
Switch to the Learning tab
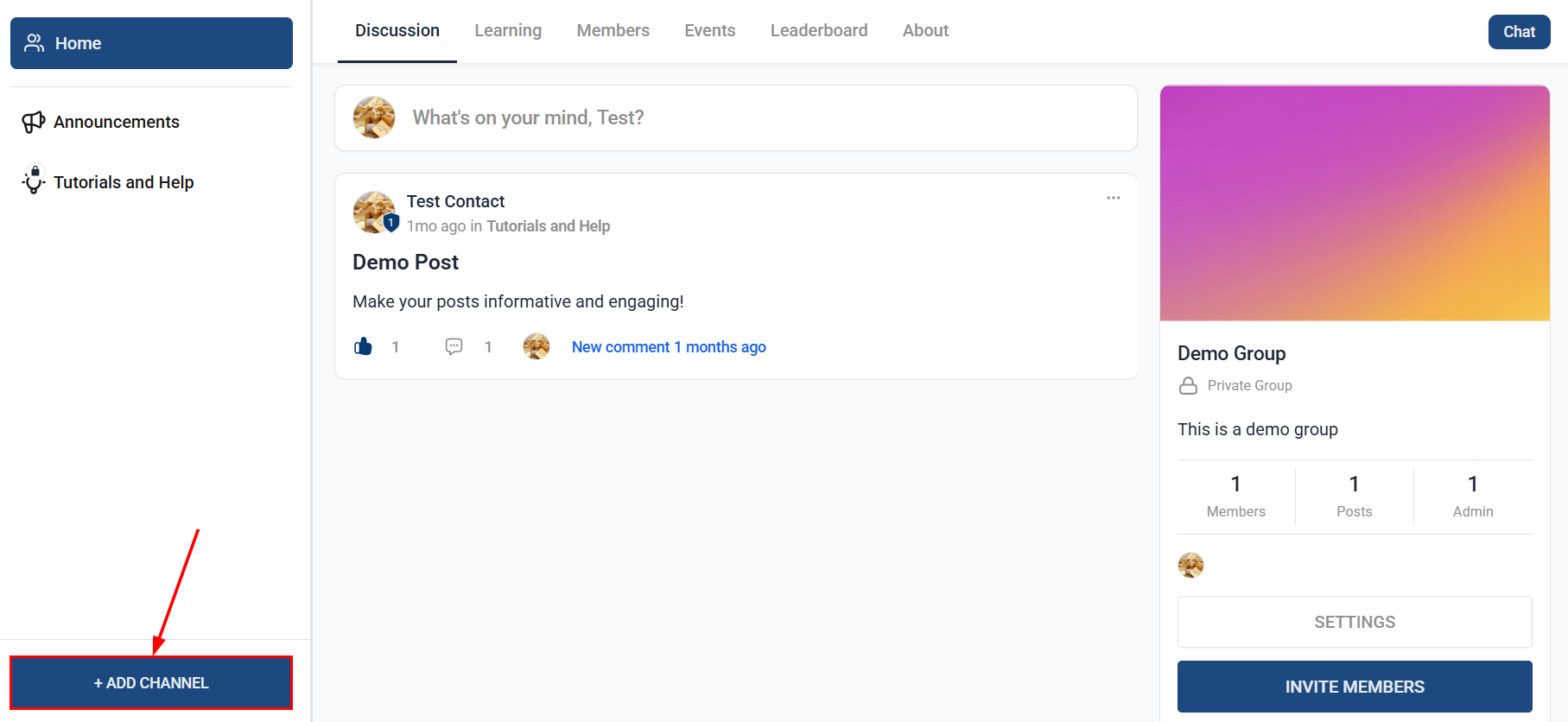tap(508, 30)
